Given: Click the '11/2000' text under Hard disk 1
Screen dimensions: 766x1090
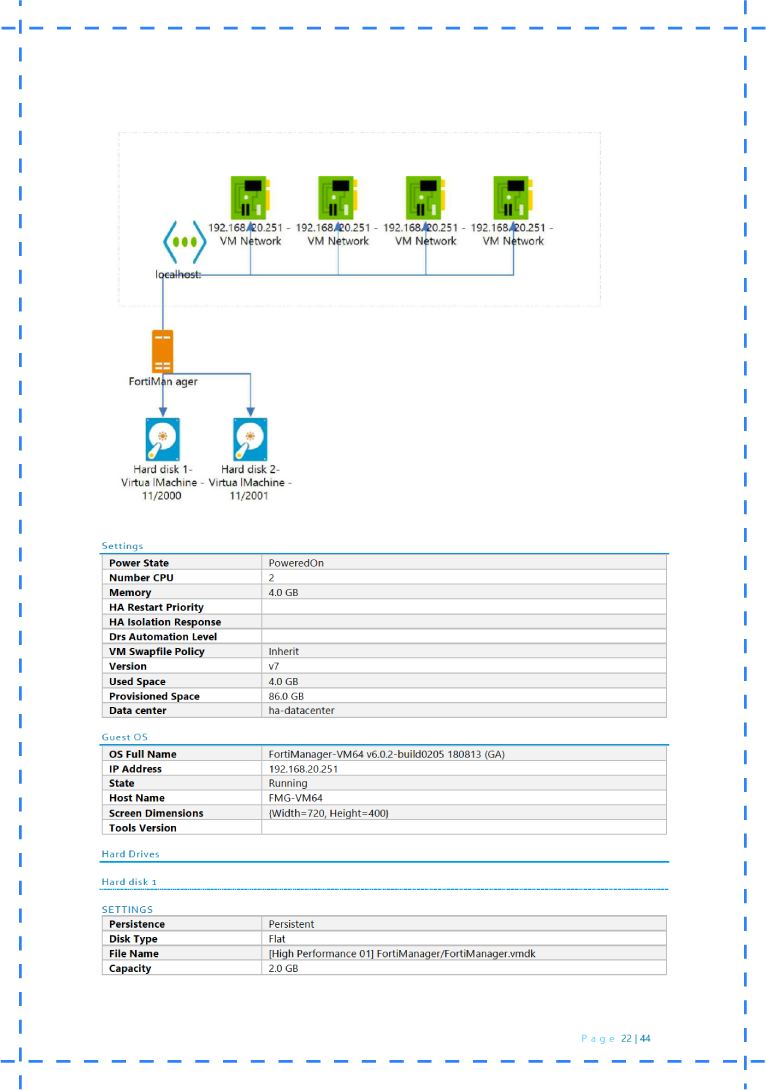Looking at the screenshot, I should (162, 496).
